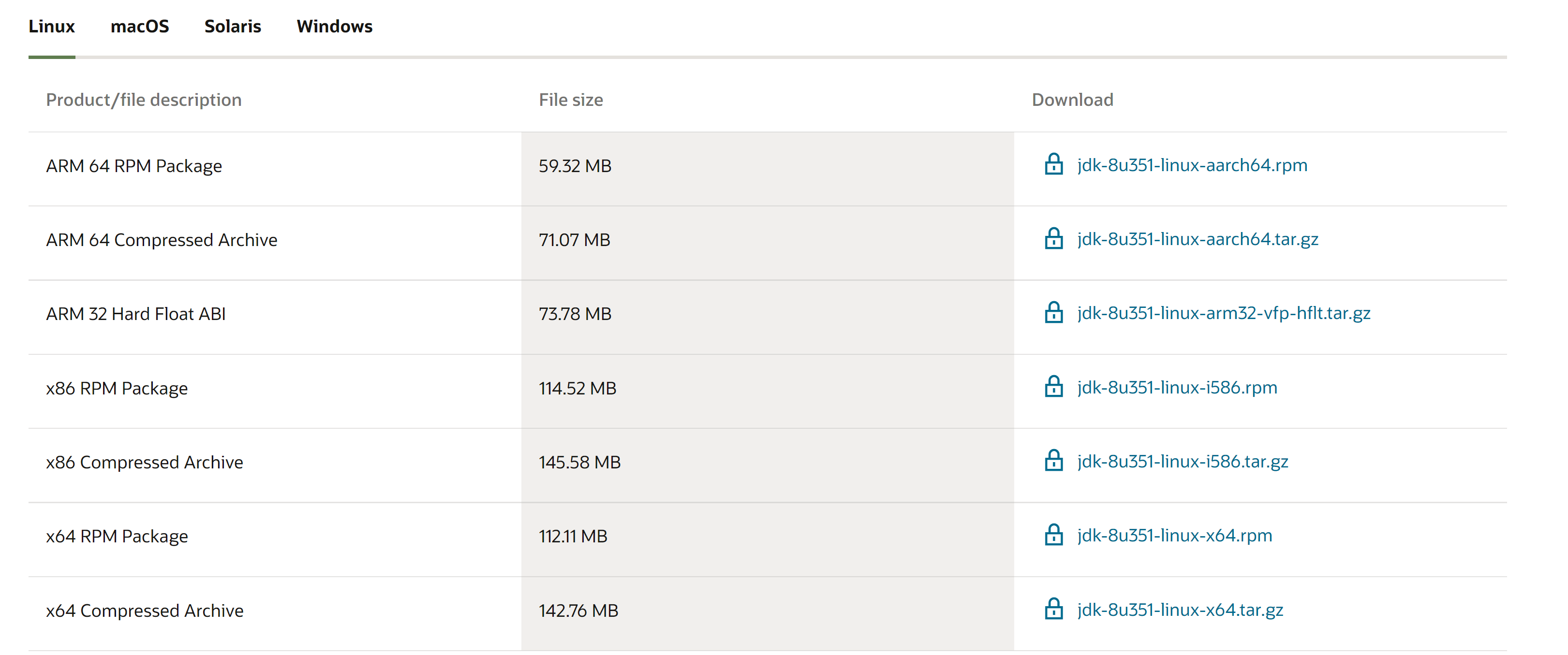Download jdk-8u351-linux-arm32-vfp-hflt.tar.gz
This screenshot has width=1568, height=655.
(x=1224, y=313)
